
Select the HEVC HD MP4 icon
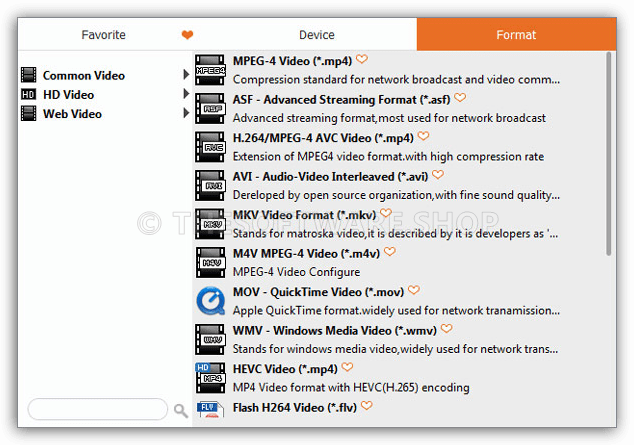point(210,378)
